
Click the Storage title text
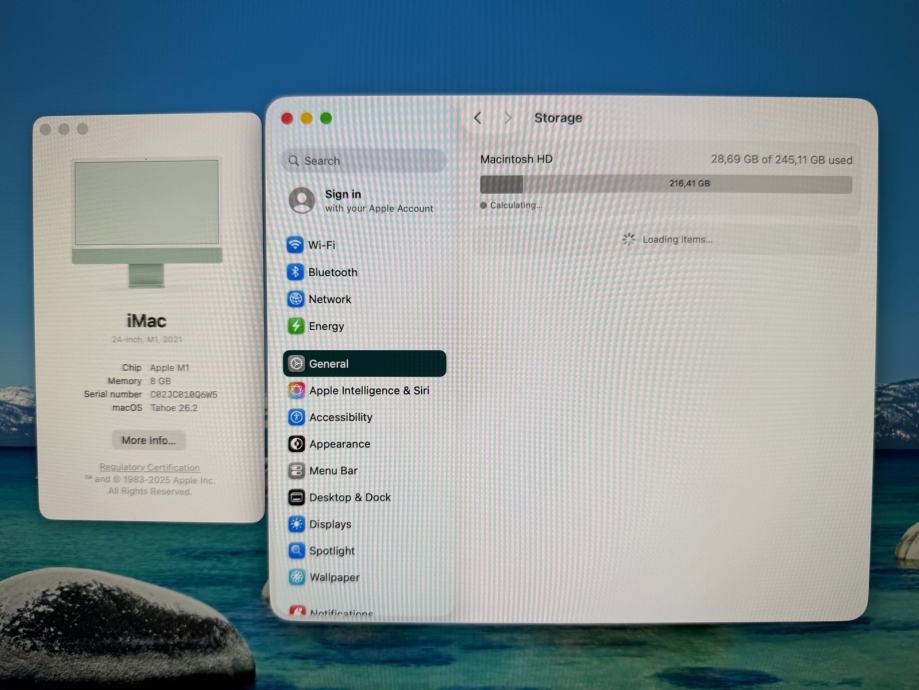coord(558,118)
